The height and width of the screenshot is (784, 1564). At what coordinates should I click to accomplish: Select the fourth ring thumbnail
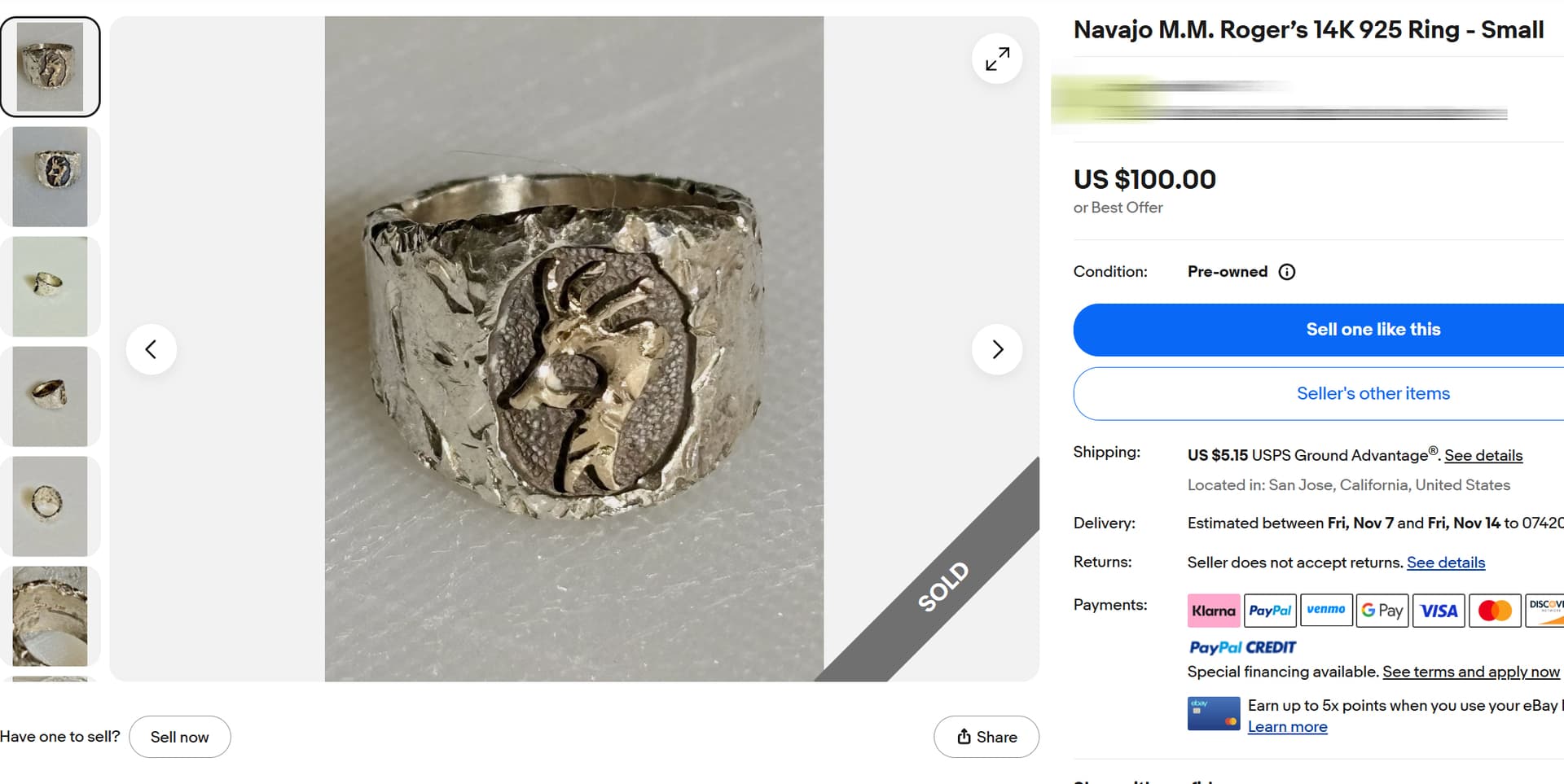[x=51, y=396]
